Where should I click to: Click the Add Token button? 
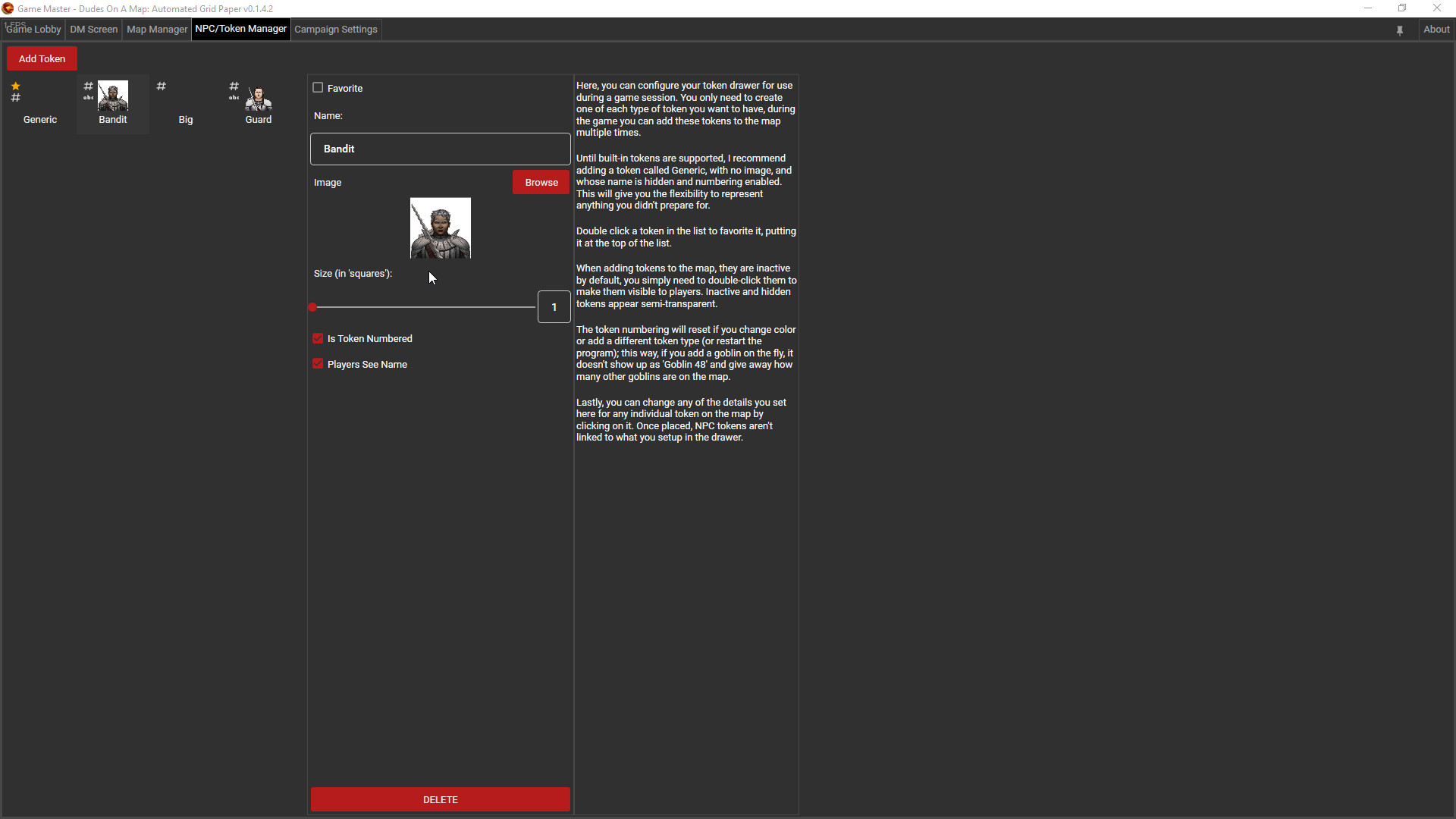point(42,58)
